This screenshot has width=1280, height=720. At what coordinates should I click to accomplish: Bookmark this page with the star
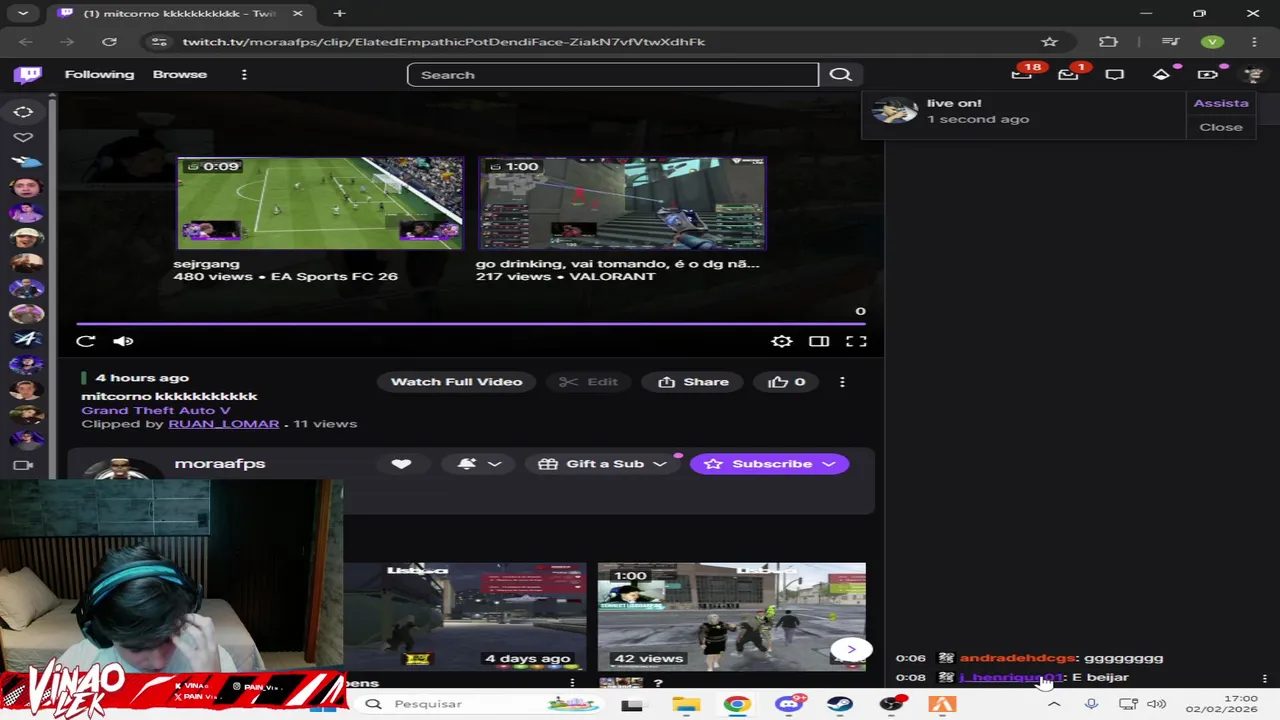tap(1049, 42)
